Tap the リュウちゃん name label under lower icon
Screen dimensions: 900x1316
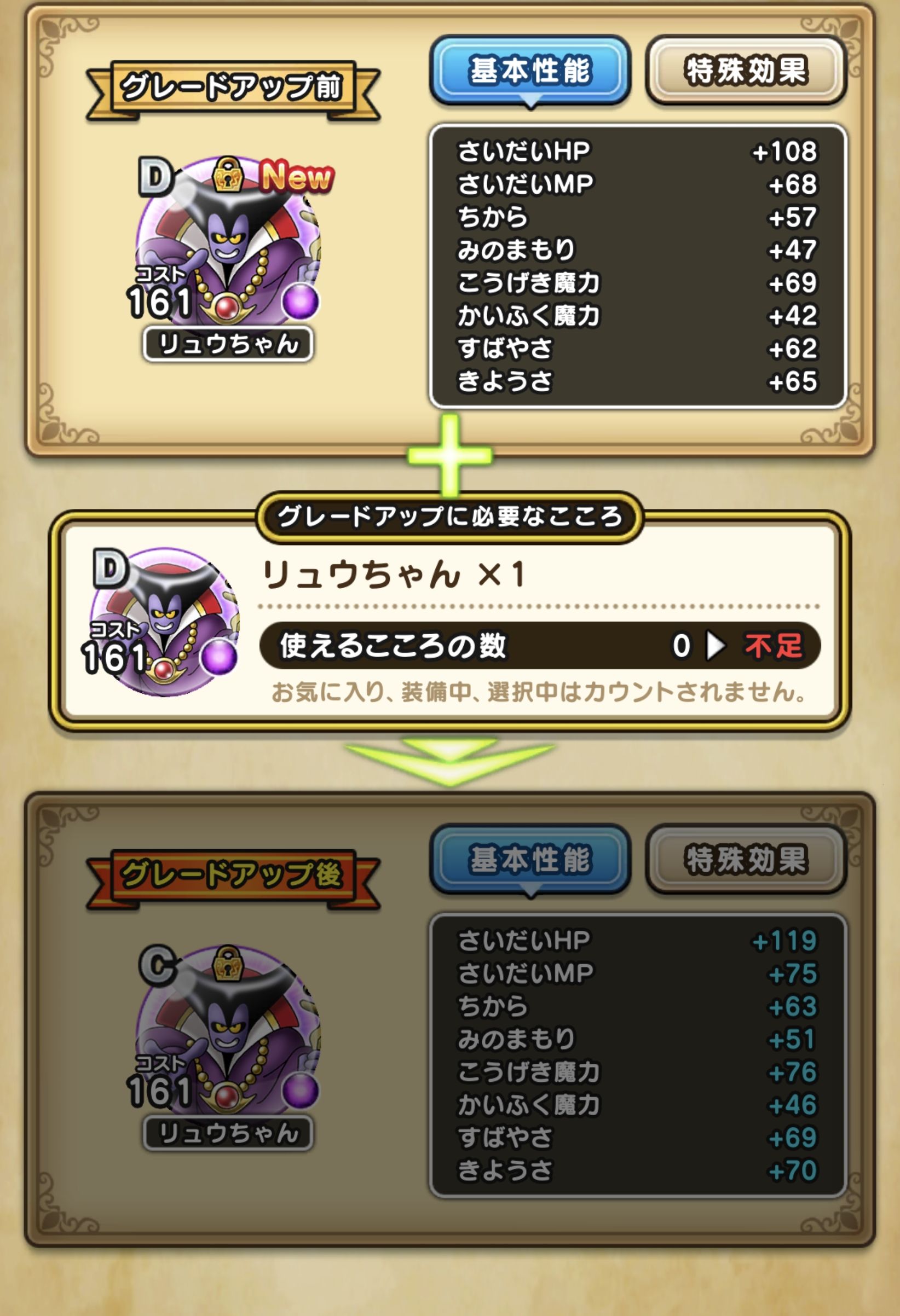[x=228, y=1133]
